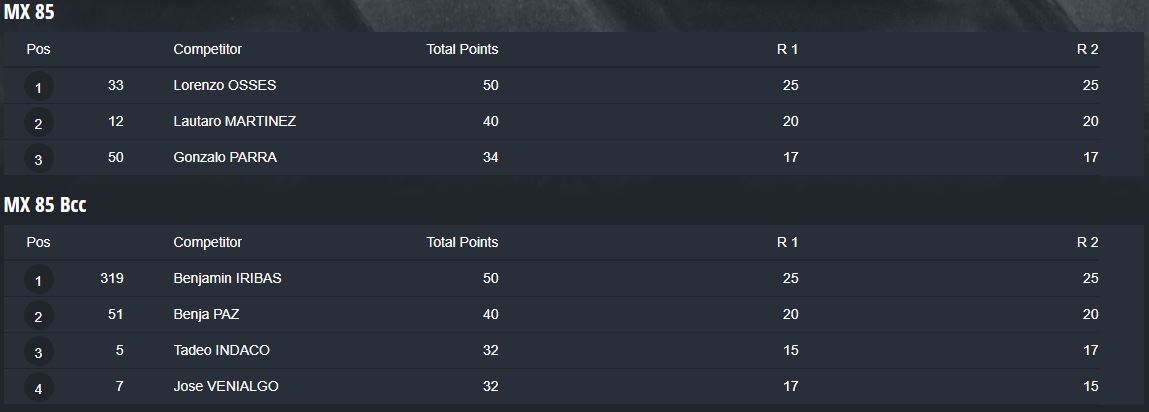Screen dimensions: 1149x412
Task: Click Total Points header in MX 85 Bcc table
Action: pos(462,242)
